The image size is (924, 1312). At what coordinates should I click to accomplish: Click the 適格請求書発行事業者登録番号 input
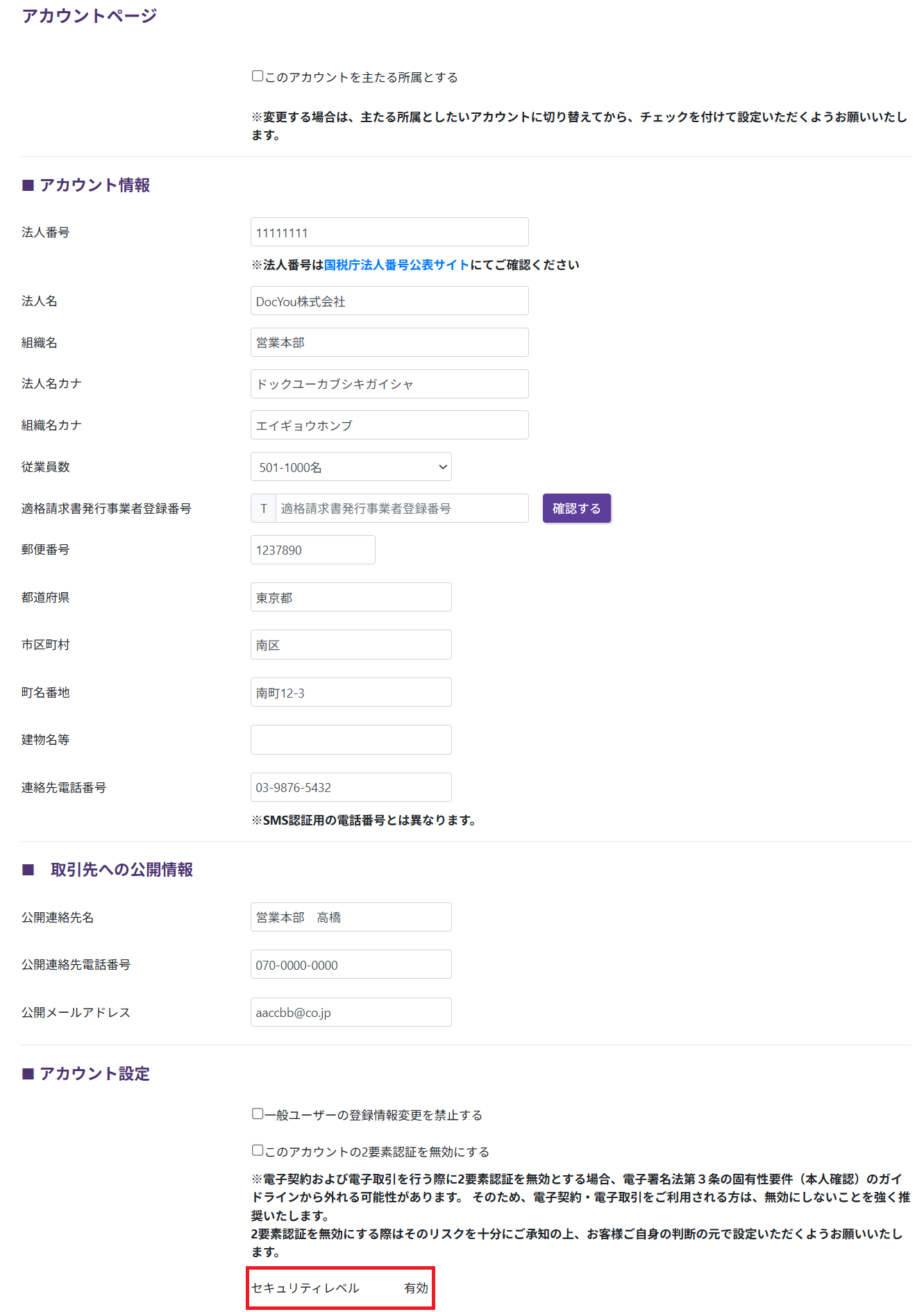401,509
